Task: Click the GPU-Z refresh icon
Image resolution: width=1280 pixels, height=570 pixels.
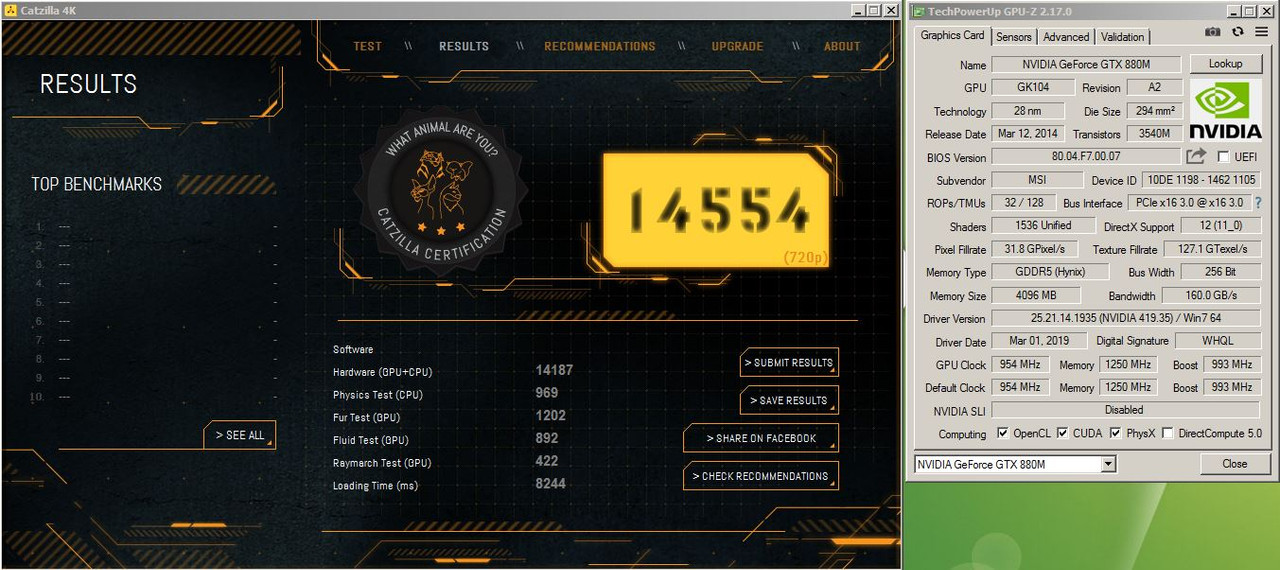Action: coord(1237,32)
